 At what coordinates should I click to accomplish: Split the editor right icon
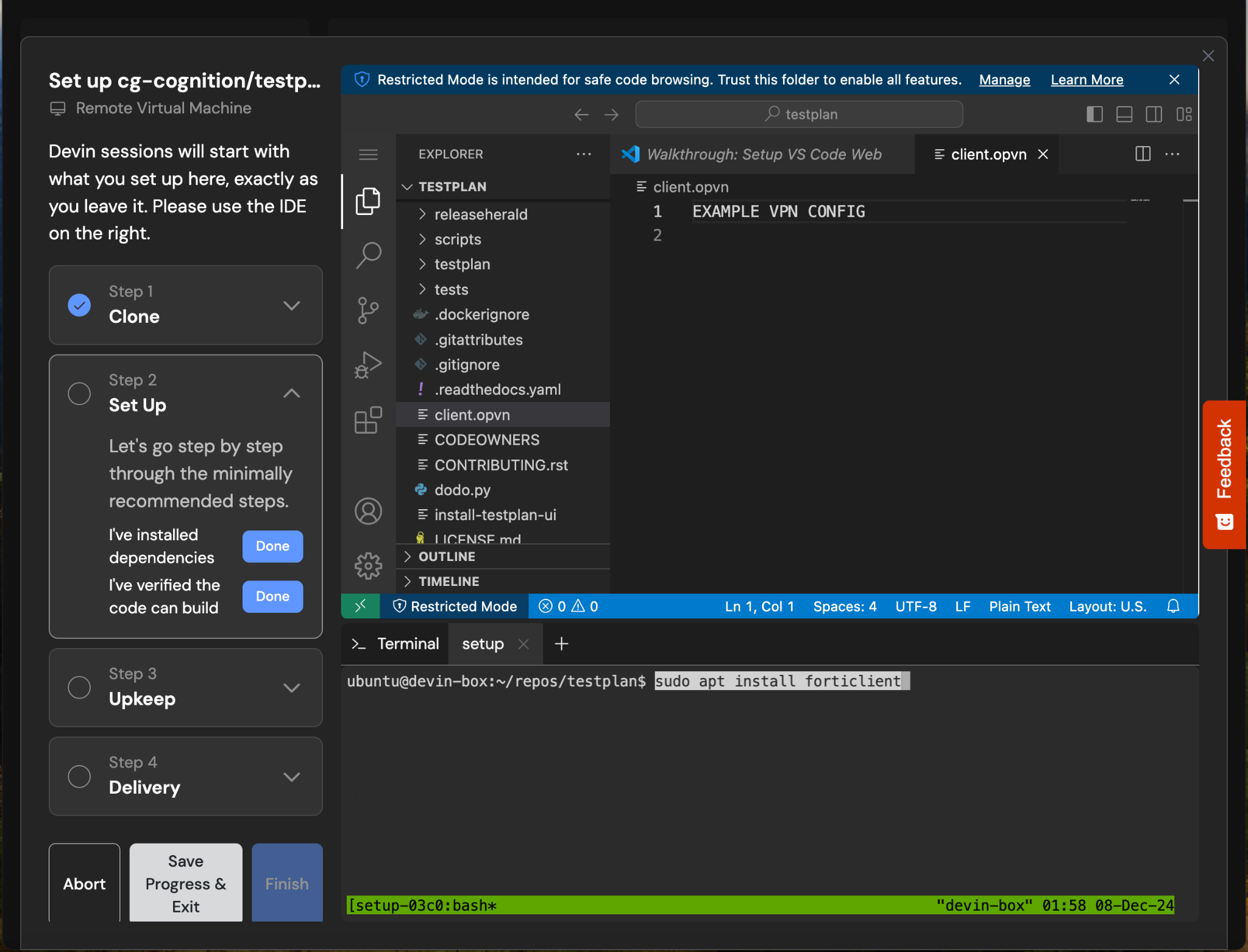[1143, 154]
